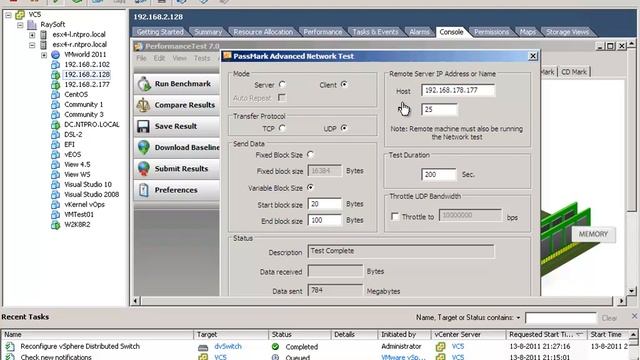Click VM icon beside 192.168.2.102
This screenshot has width=640, height=360.
point(56,64)
